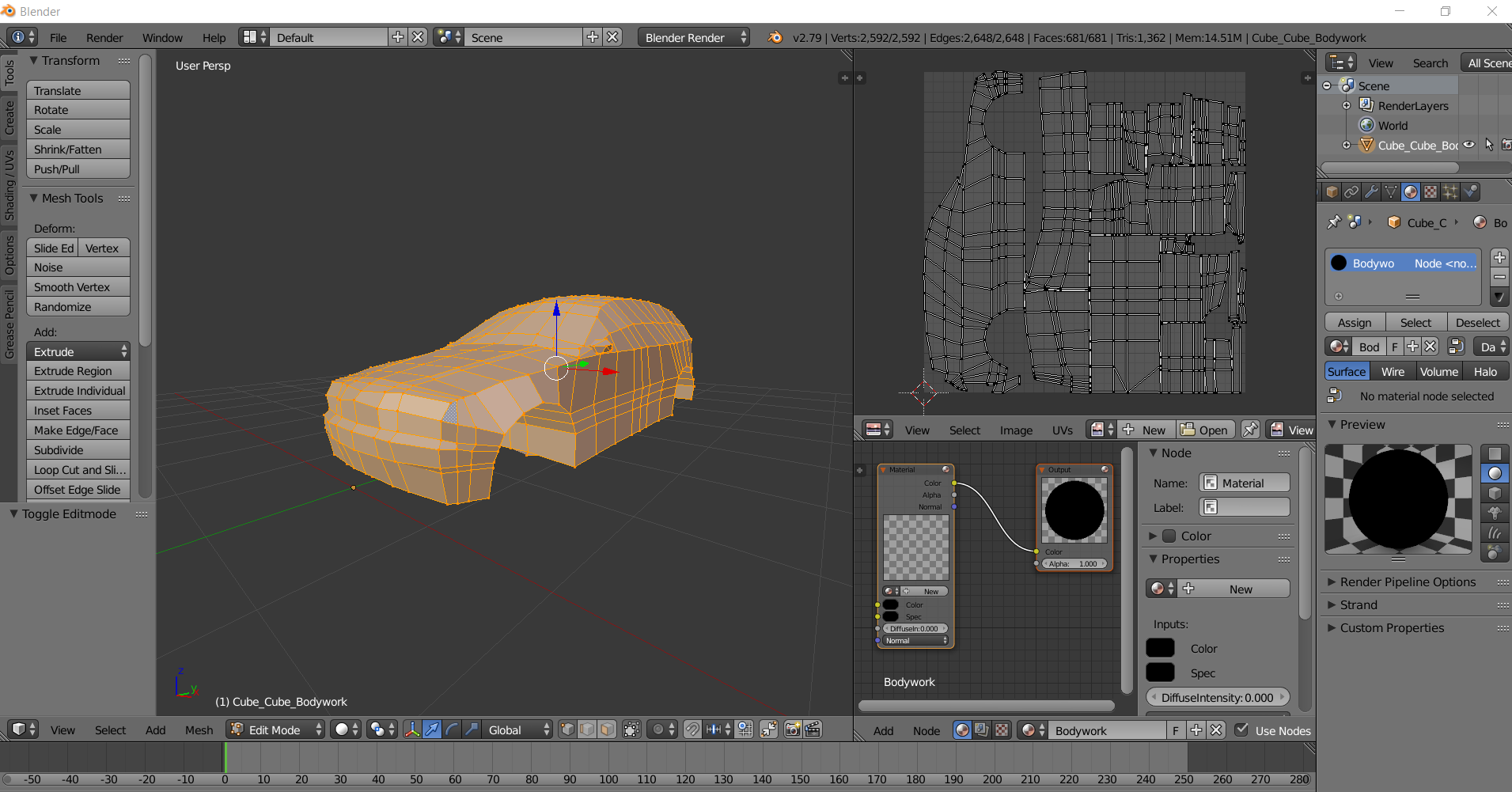The image size is (1512, 792).
Task: Uncheck the Use Nodes checkbox
Action: point(1242,730)
